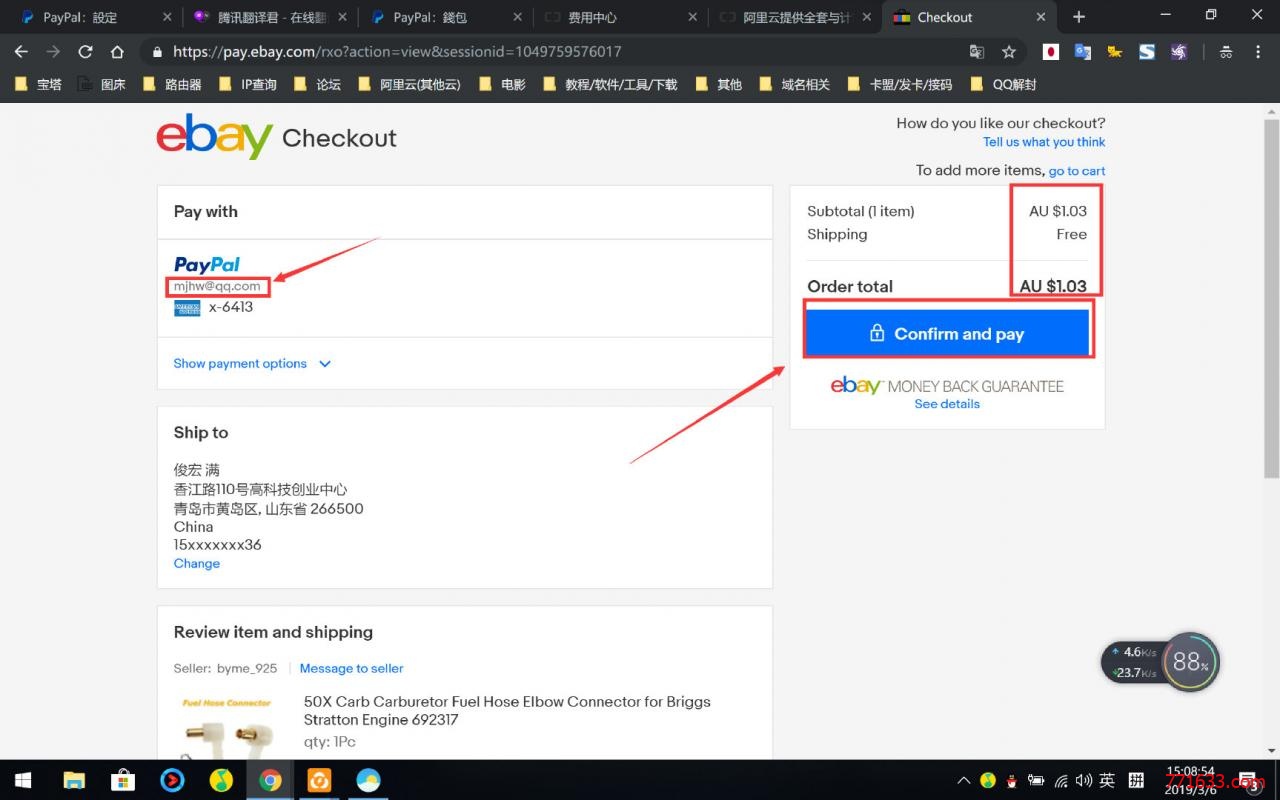Open the 论坛 bookmark folder
Screen dimensions: 1280x800
pyautogui.click(x=317, y=85)
